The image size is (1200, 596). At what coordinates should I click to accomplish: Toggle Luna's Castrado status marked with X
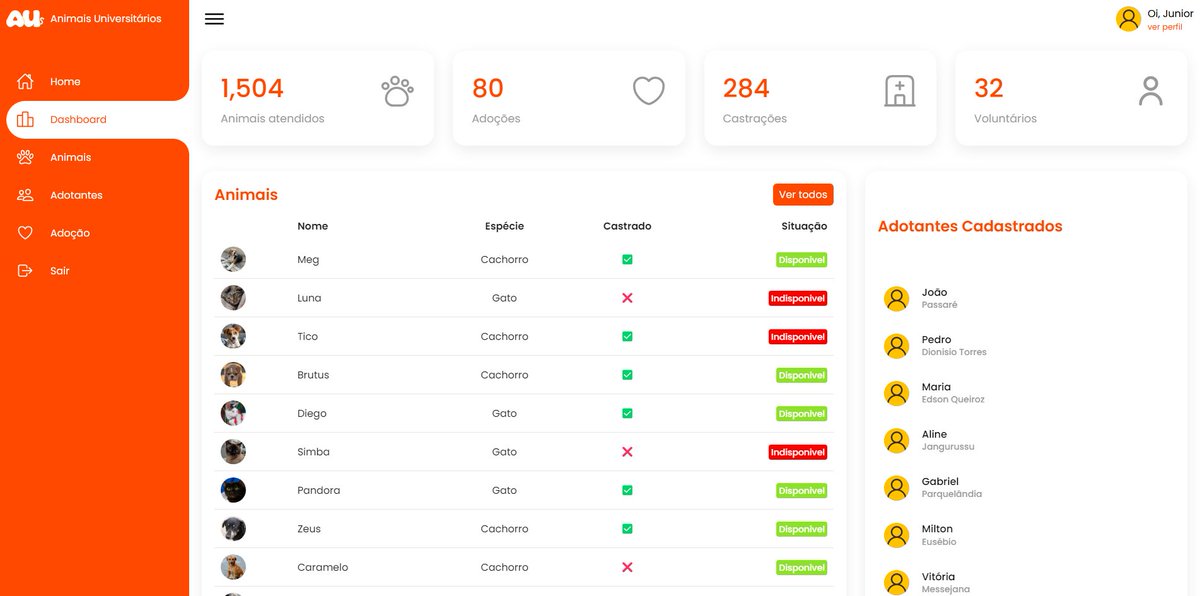click(x=627, y=298)
